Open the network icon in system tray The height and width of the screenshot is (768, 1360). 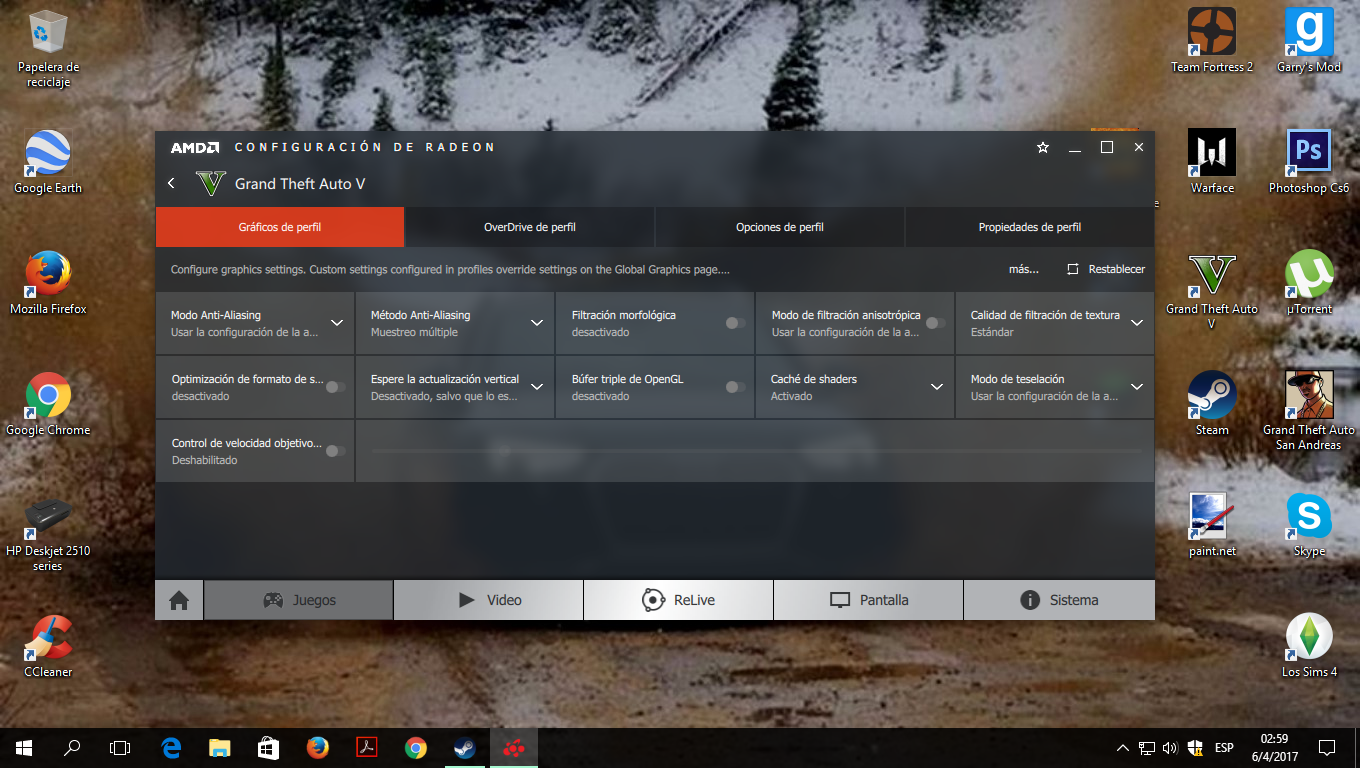click(1147, 747)
